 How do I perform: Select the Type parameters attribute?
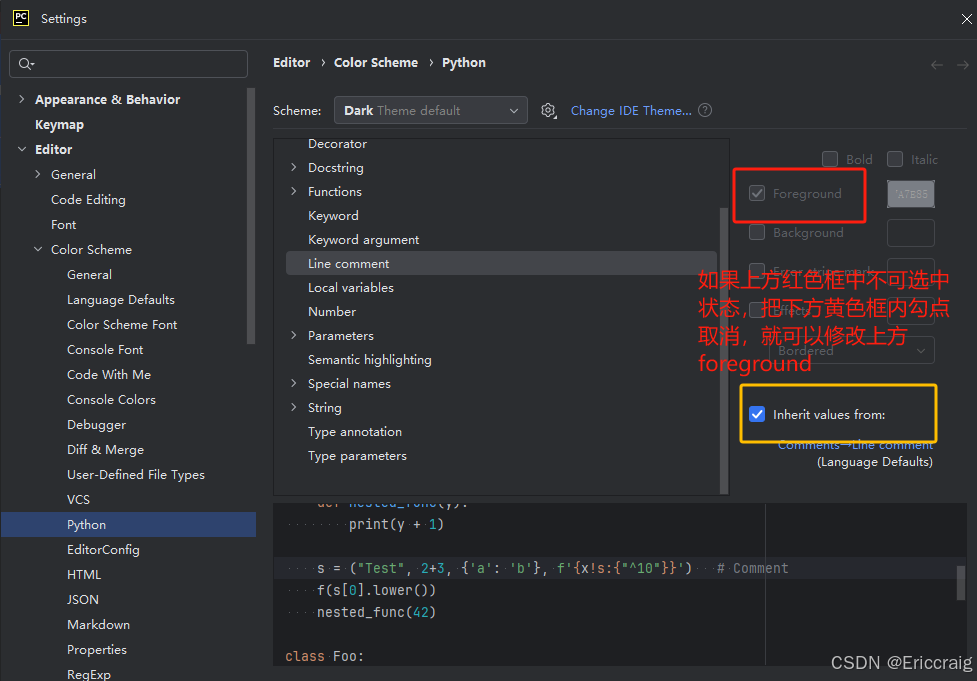pos(357,455)
